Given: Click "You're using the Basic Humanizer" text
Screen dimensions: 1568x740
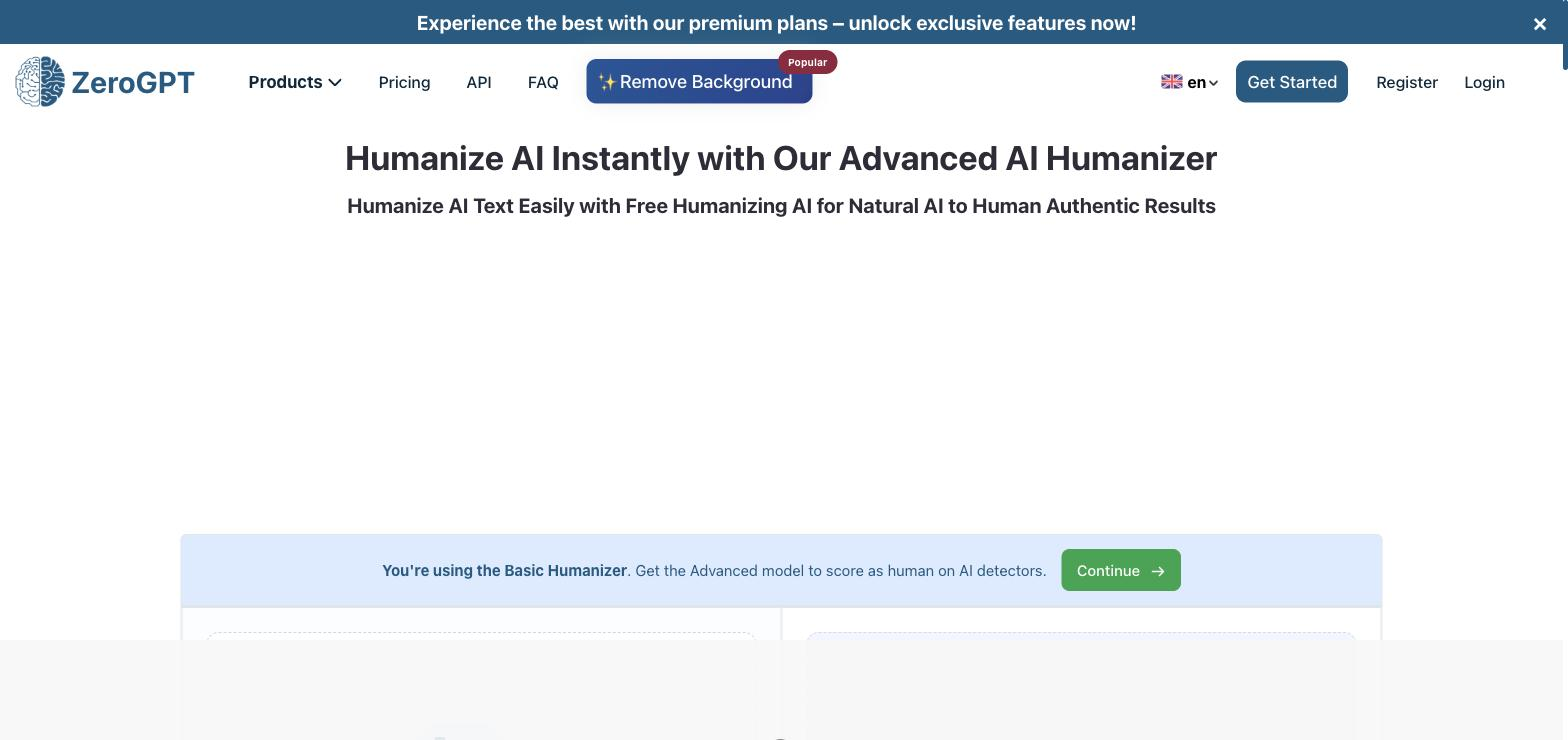Looking at the screenshot, I should [504, 571].
